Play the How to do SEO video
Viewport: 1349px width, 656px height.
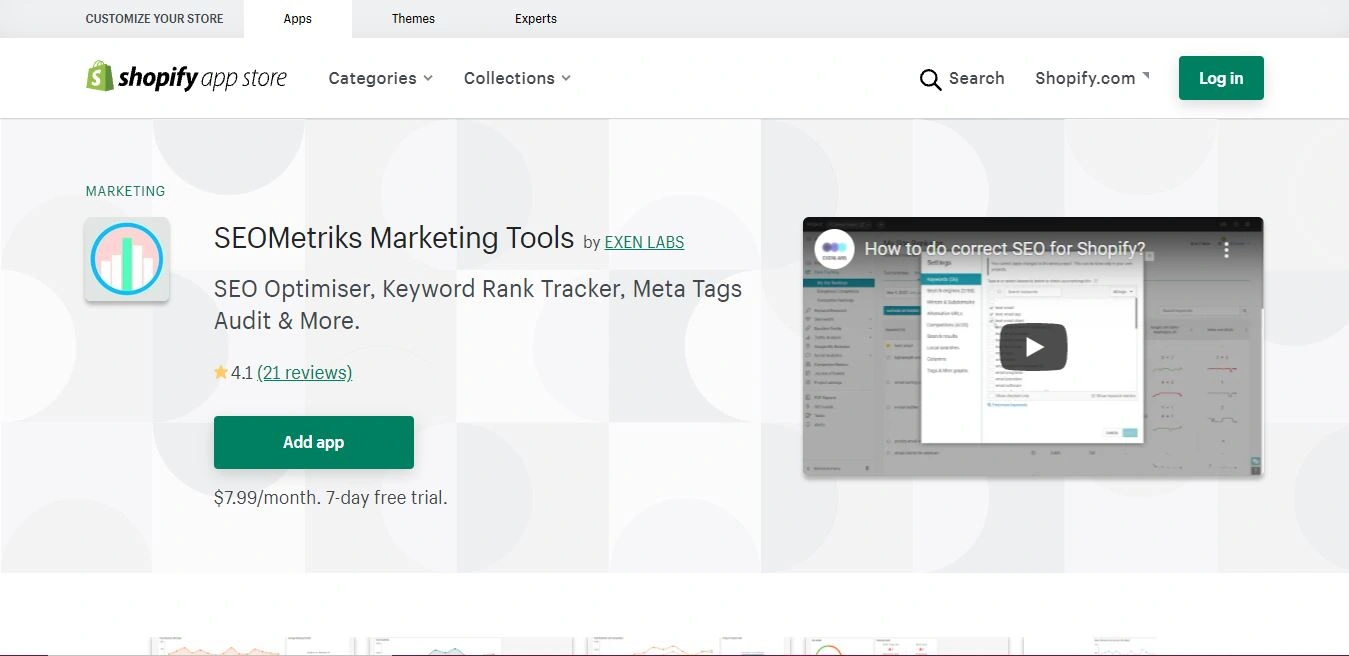[1033, 347]
